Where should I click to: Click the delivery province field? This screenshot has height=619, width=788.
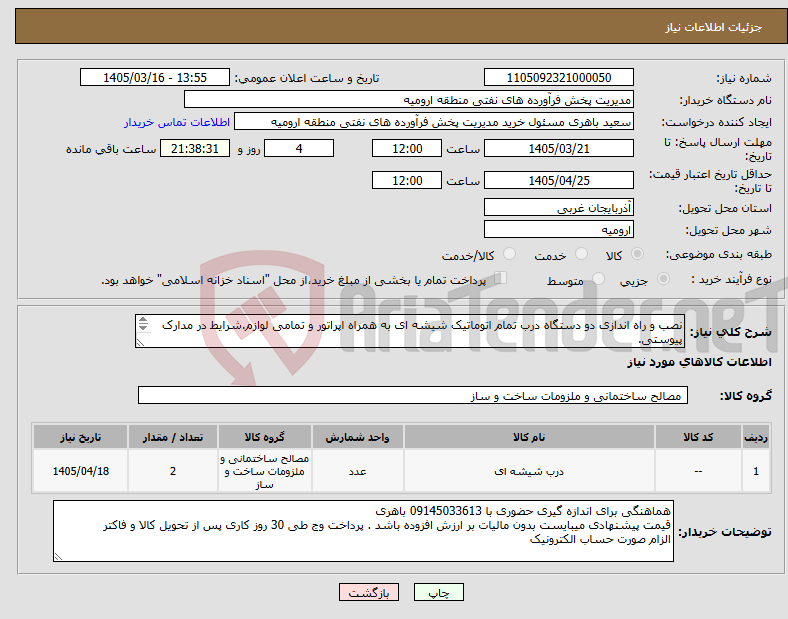coord(559,208)
